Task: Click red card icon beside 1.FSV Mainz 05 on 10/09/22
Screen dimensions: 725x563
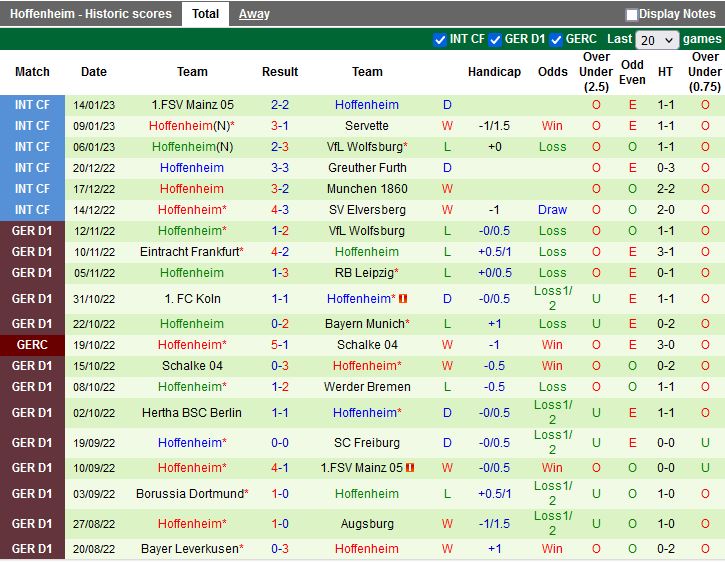Action: point(410,468)
